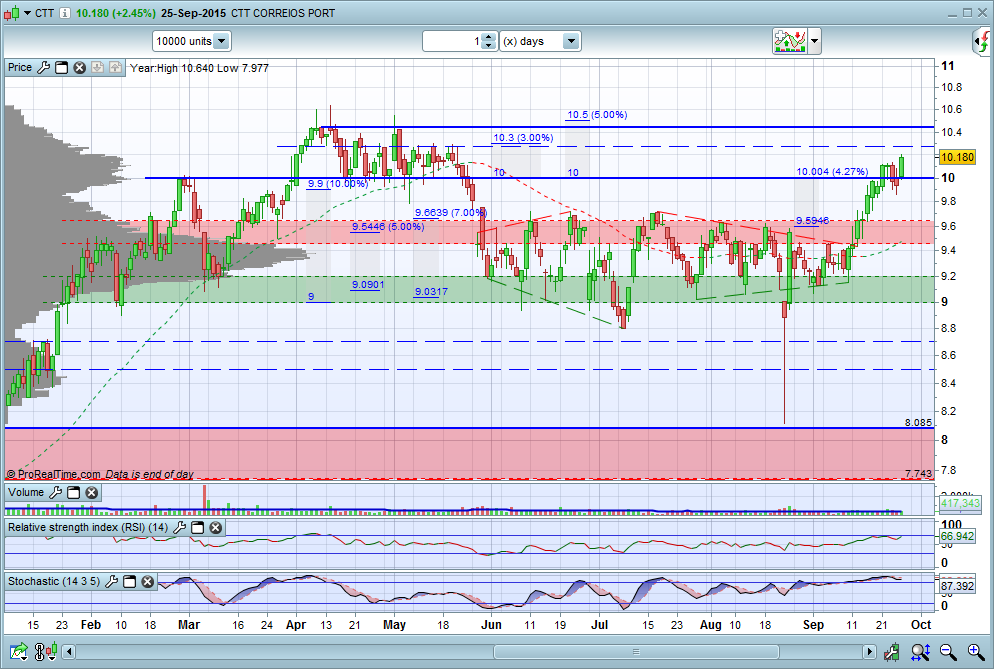This screenshot has height=669, width=994.
Task: Open the Price panel wrench settings
Action: pyautogui.click(x=43, y=68)
